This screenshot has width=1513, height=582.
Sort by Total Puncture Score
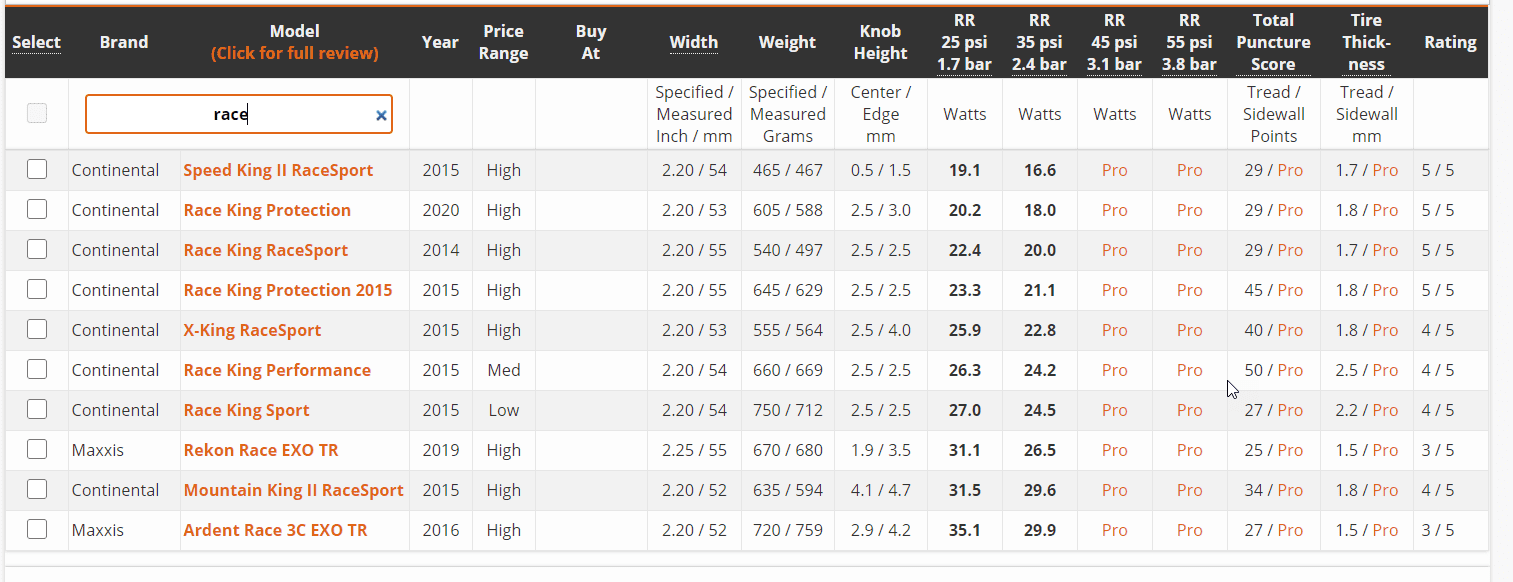[1273, 42]
